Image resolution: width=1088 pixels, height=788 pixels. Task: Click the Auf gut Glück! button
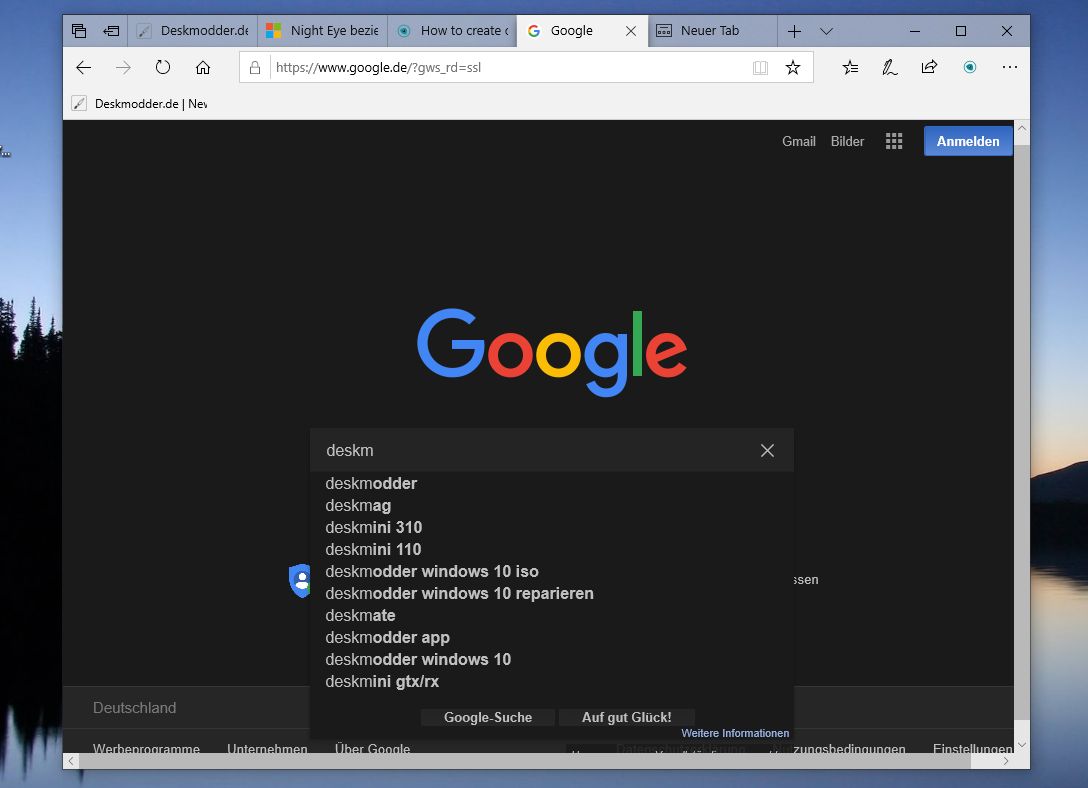(627, 717)
